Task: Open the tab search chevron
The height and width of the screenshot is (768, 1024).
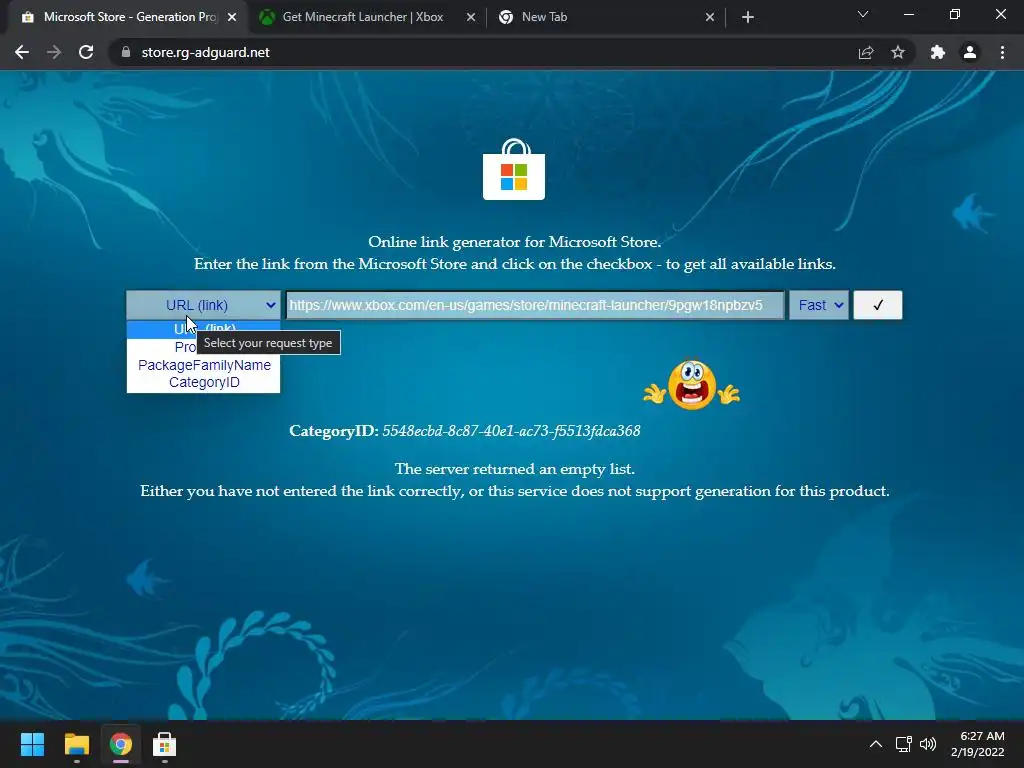Action: point(863,14)
